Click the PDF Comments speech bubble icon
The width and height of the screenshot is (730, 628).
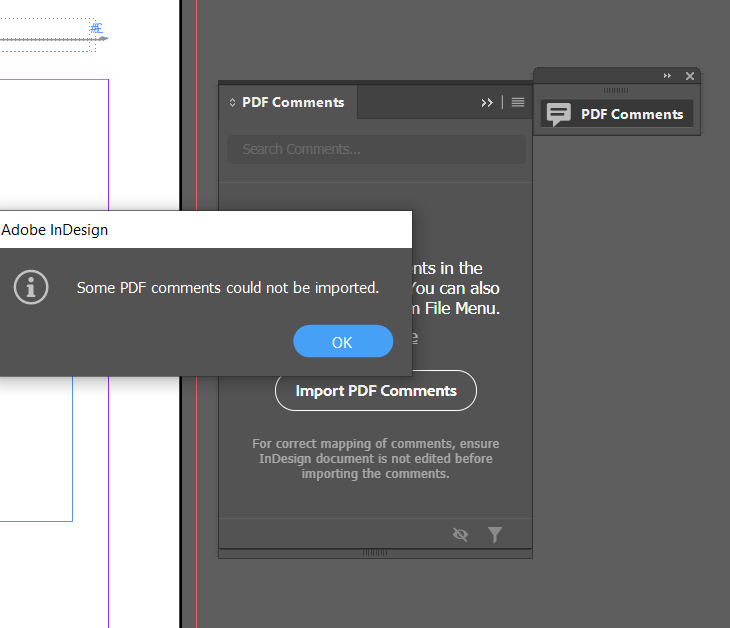pos(559,114)
